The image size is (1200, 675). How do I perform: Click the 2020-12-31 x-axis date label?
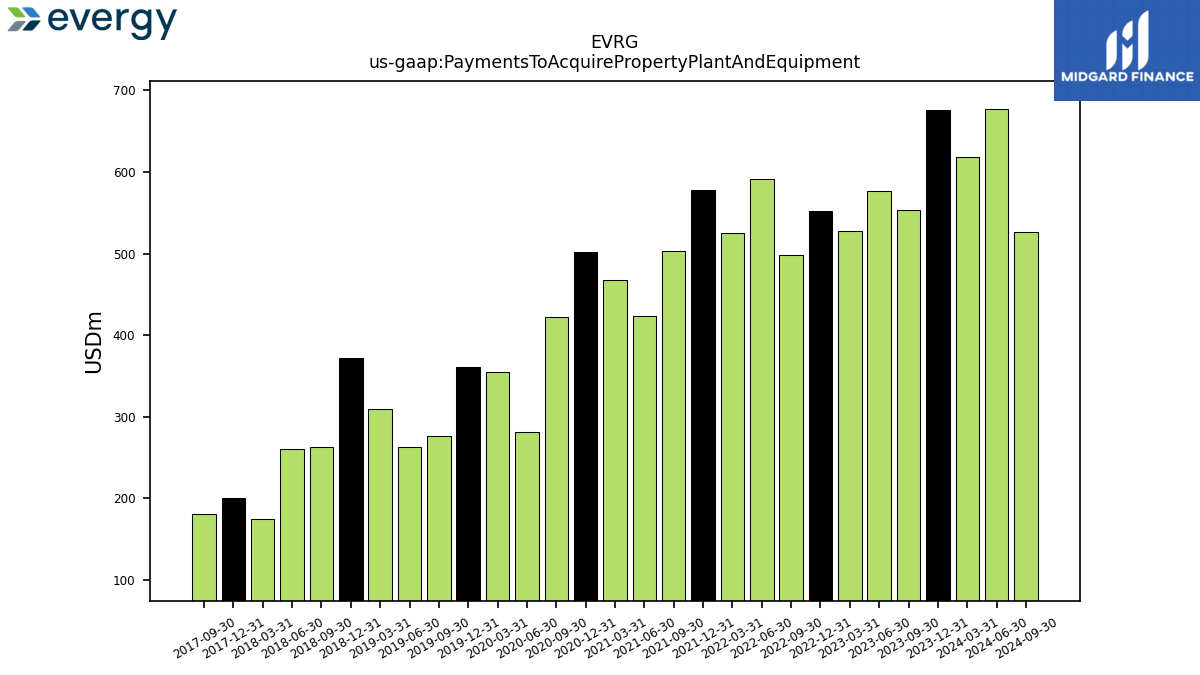pos(585,638)
